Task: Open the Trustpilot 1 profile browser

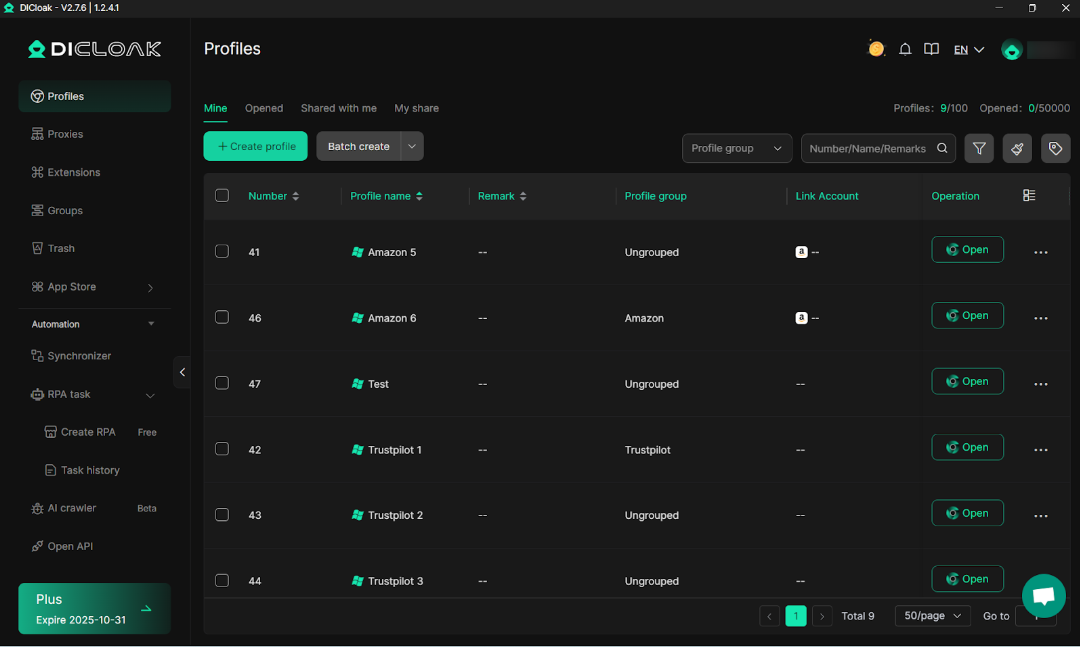Action: tap(967, 448)
